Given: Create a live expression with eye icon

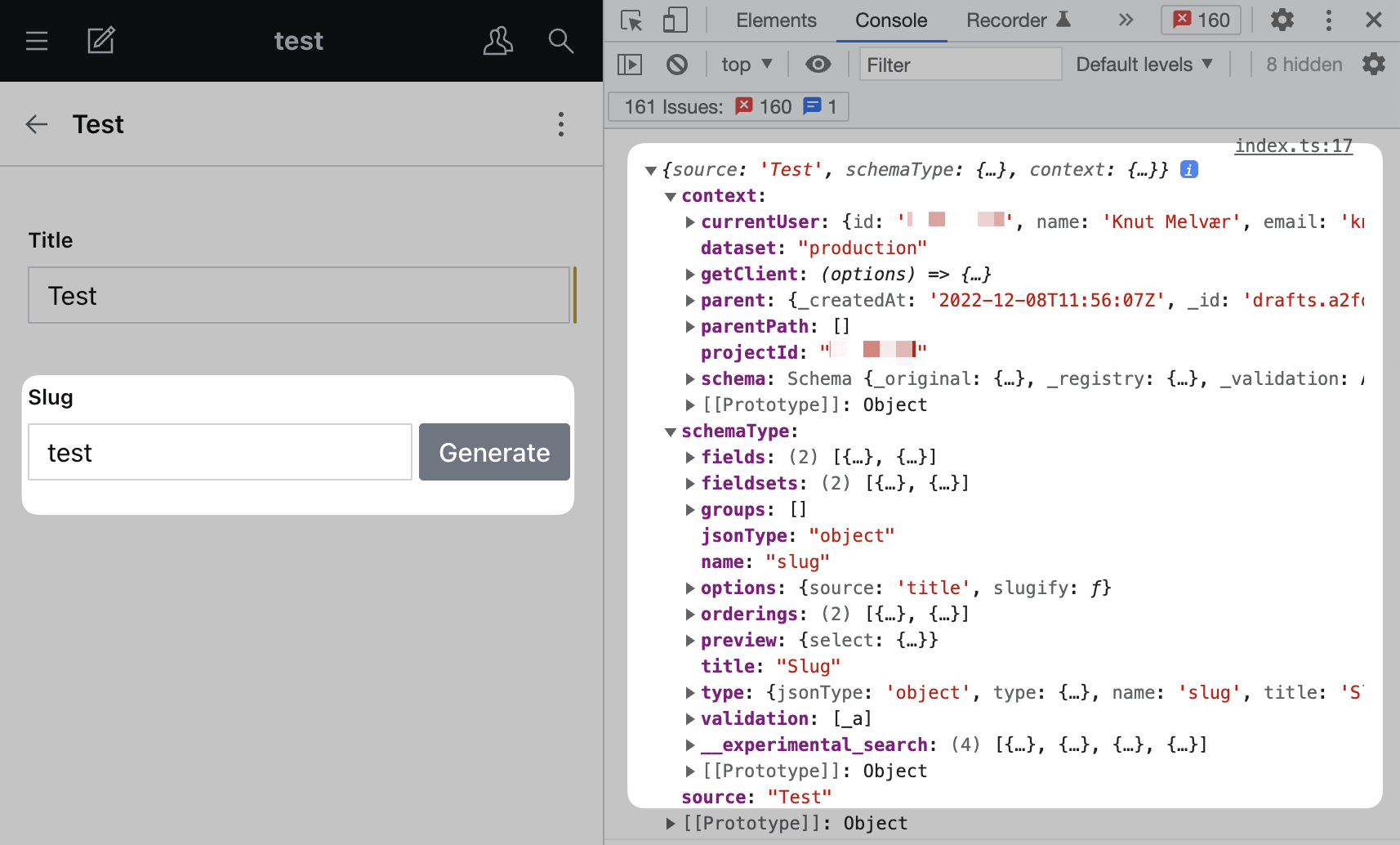Looking at the screenshot, I should click(818, 64).
